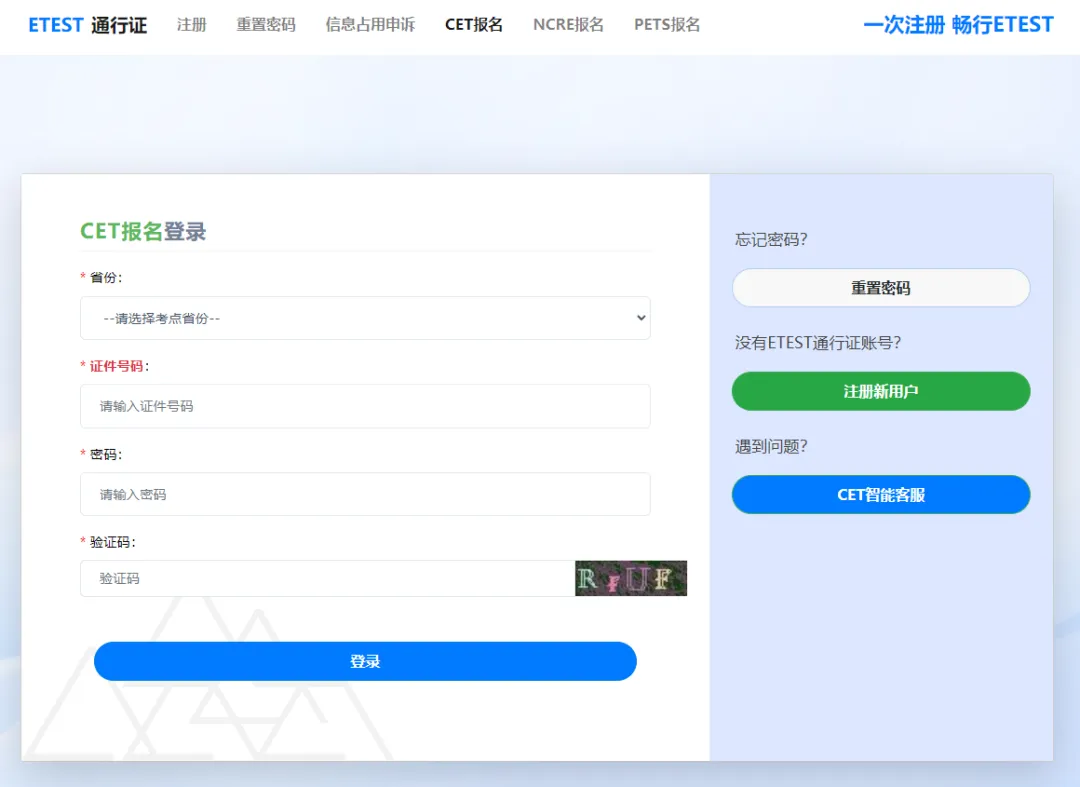Open NCRE报名 page
The height and width of the screenshot is (787, 1080).
[568, 25]
